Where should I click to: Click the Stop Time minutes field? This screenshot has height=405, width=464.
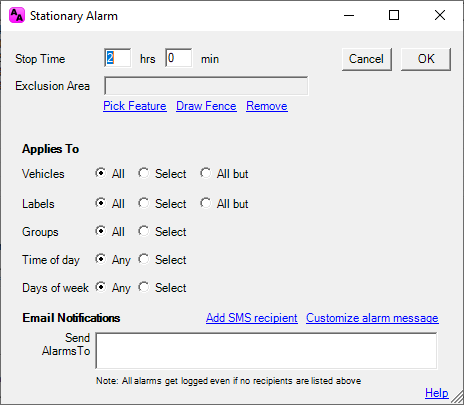point(179,58)
